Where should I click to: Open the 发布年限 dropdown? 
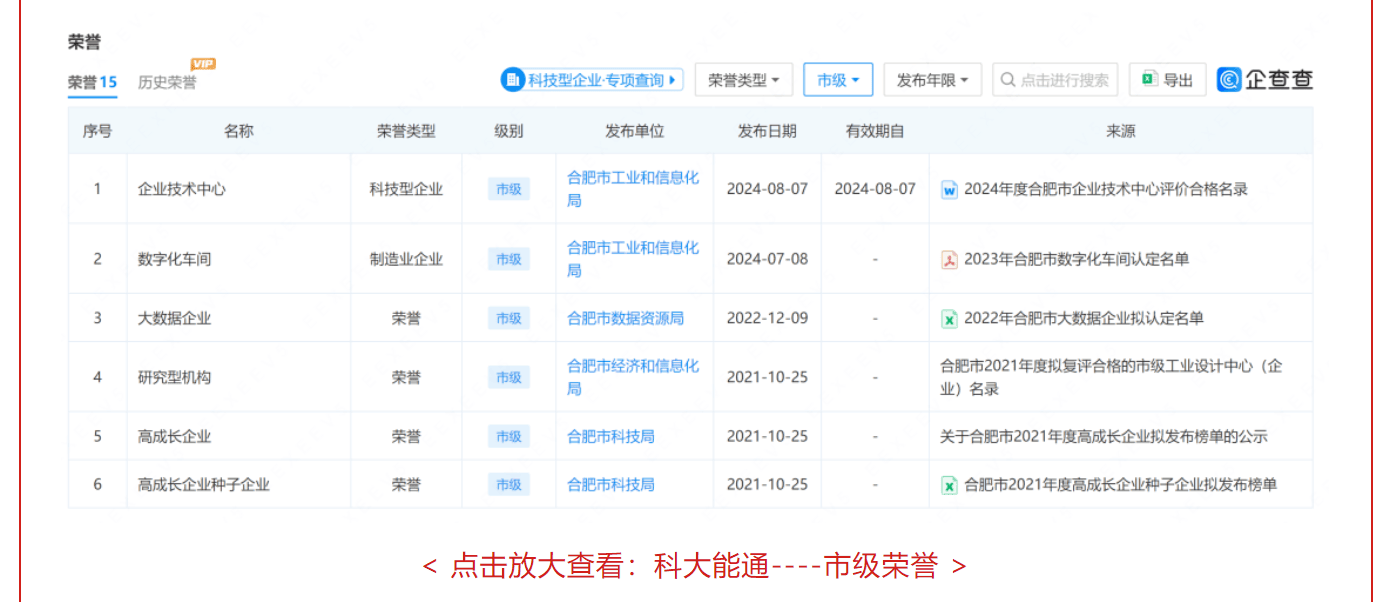(x=932, y=80)
